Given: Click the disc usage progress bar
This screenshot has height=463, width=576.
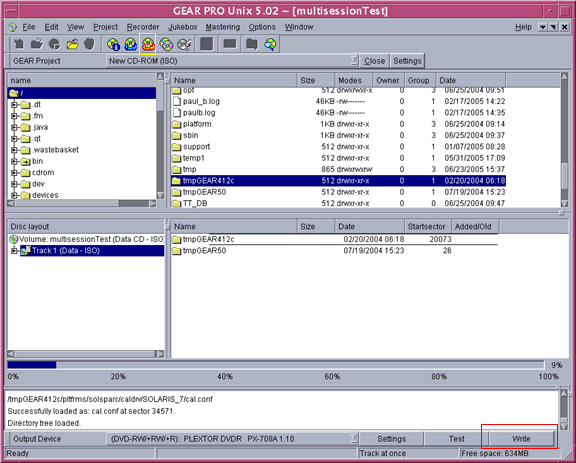Looking at the screenshot, I should point(276,365).
